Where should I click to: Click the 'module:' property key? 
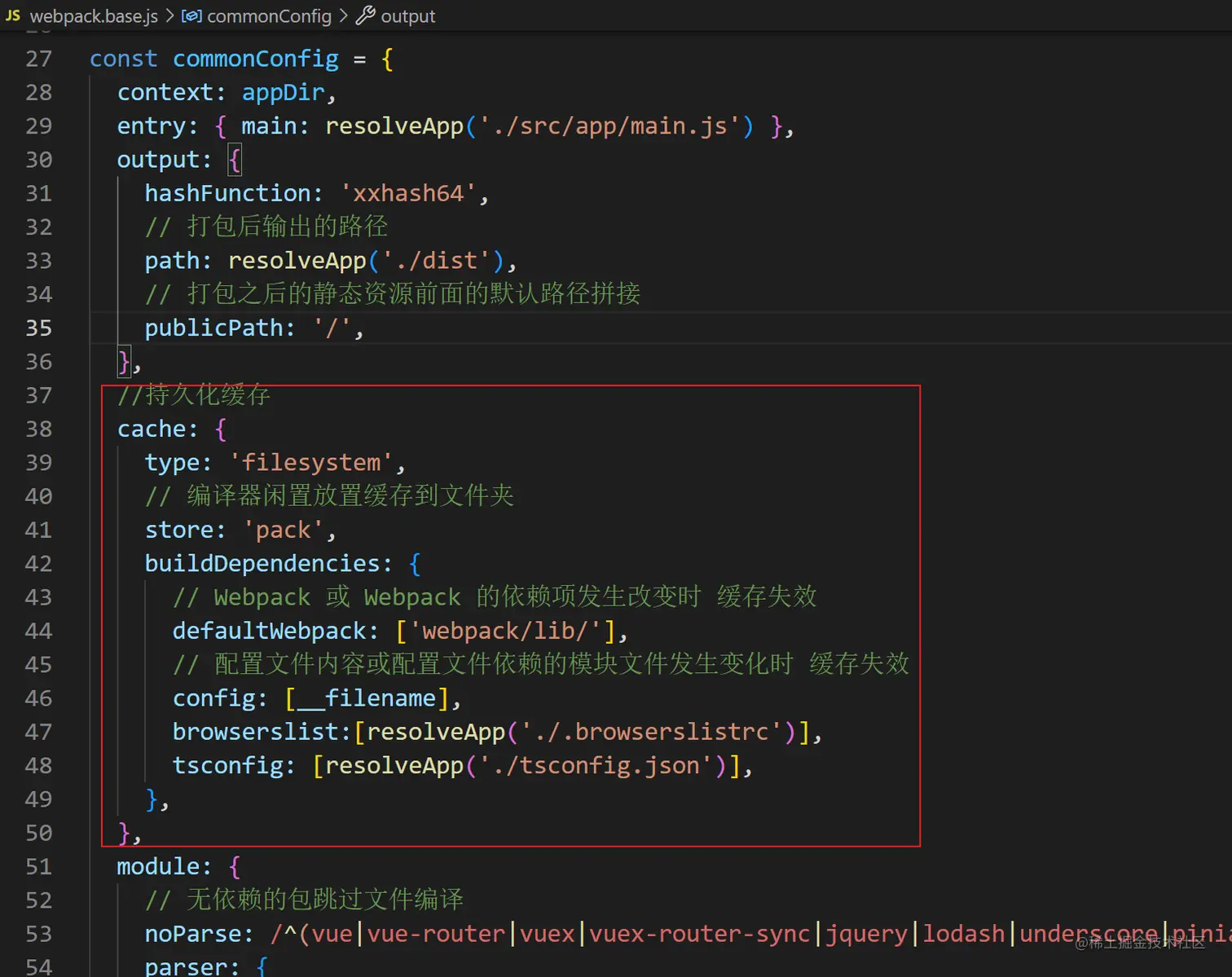165,866
